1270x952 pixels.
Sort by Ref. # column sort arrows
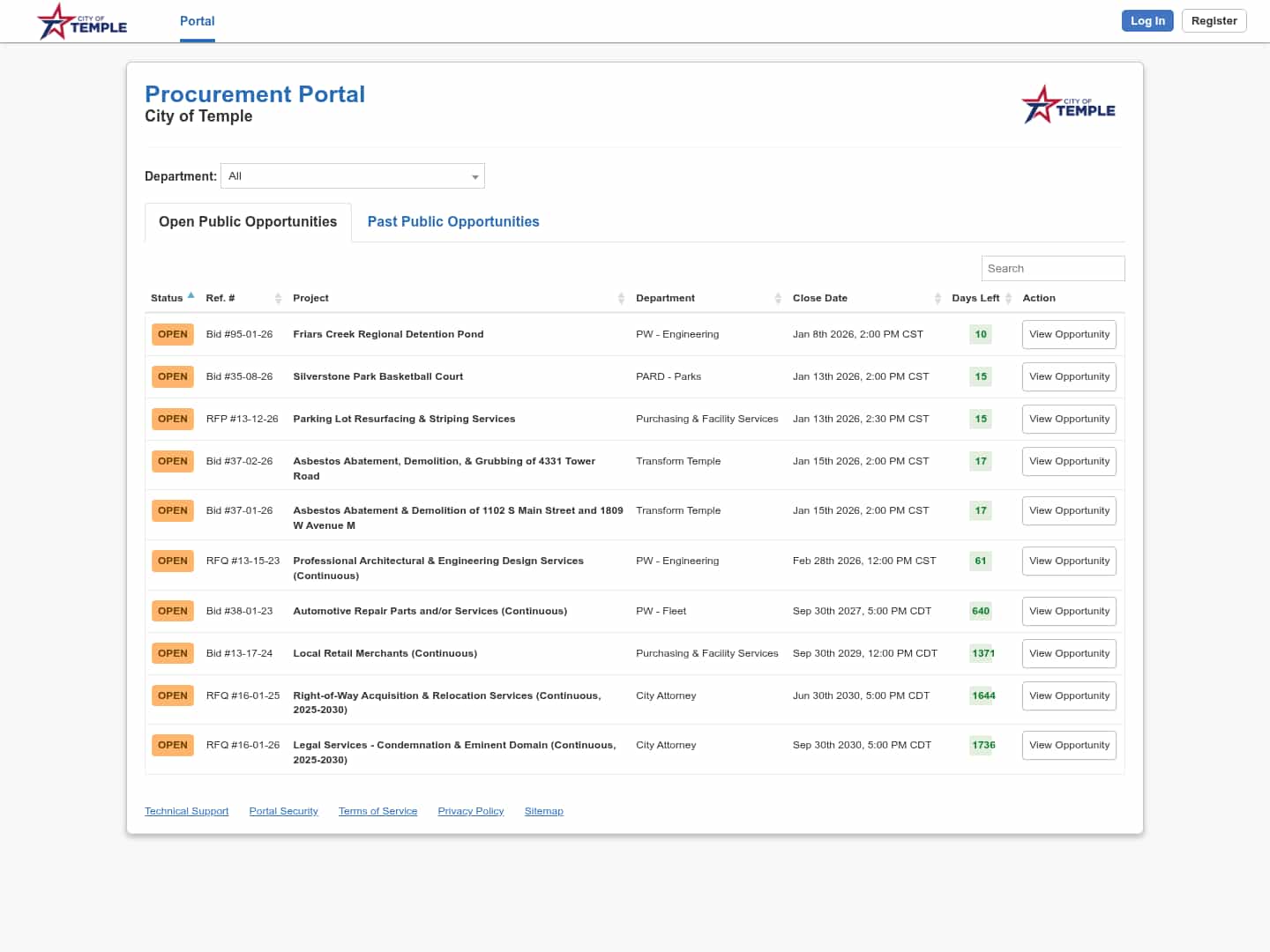(x=278, y=299)
